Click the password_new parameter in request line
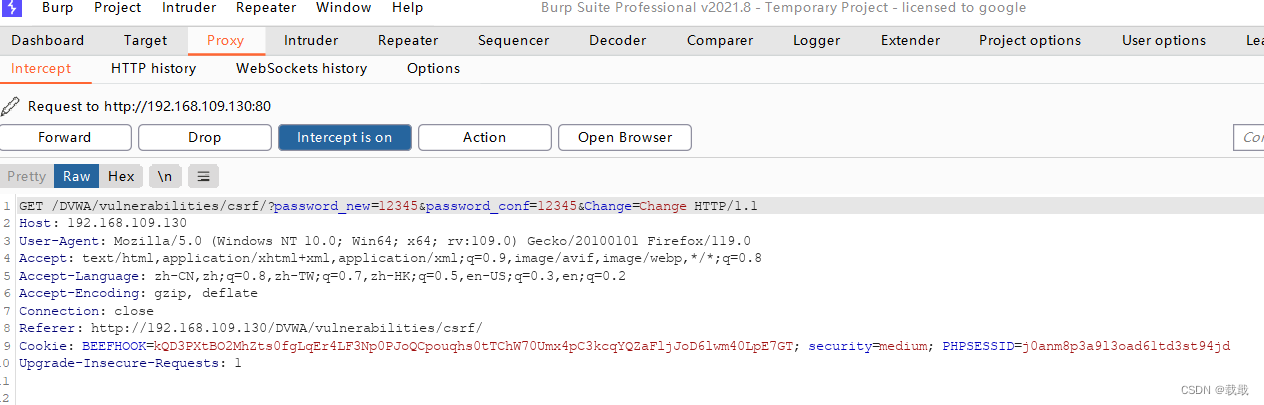The height and width of the screenshot is (405, 1264). pyautogui.click(x=346, y=206)
